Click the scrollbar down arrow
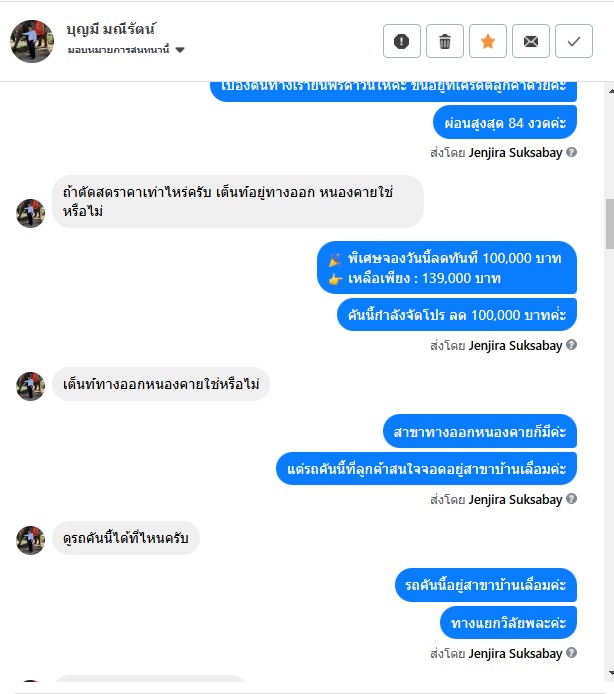This screenshot has height=694, width=614. coord(611,673)
